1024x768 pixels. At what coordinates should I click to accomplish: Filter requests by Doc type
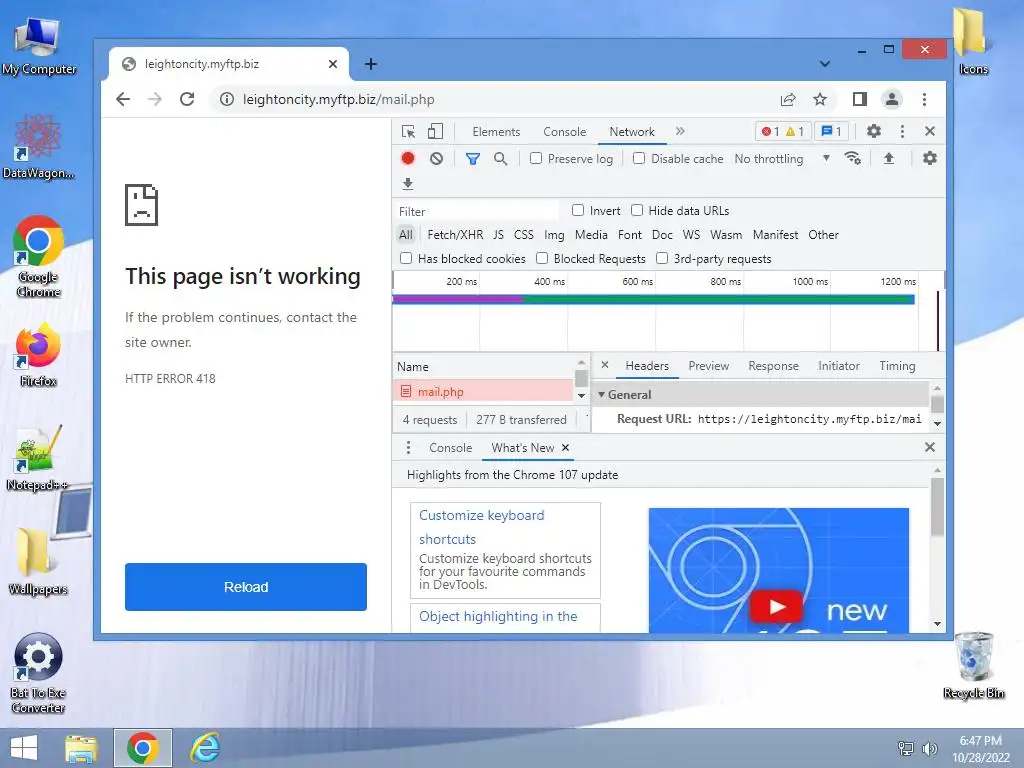coord(662,234)
